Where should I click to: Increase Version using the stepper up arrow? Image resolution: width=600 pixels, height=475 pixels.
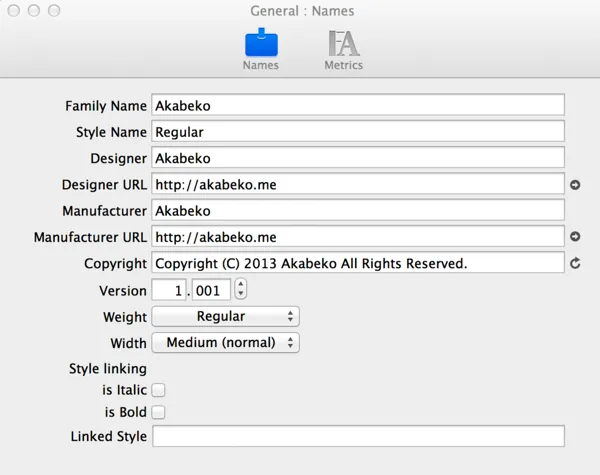[241, 285]
